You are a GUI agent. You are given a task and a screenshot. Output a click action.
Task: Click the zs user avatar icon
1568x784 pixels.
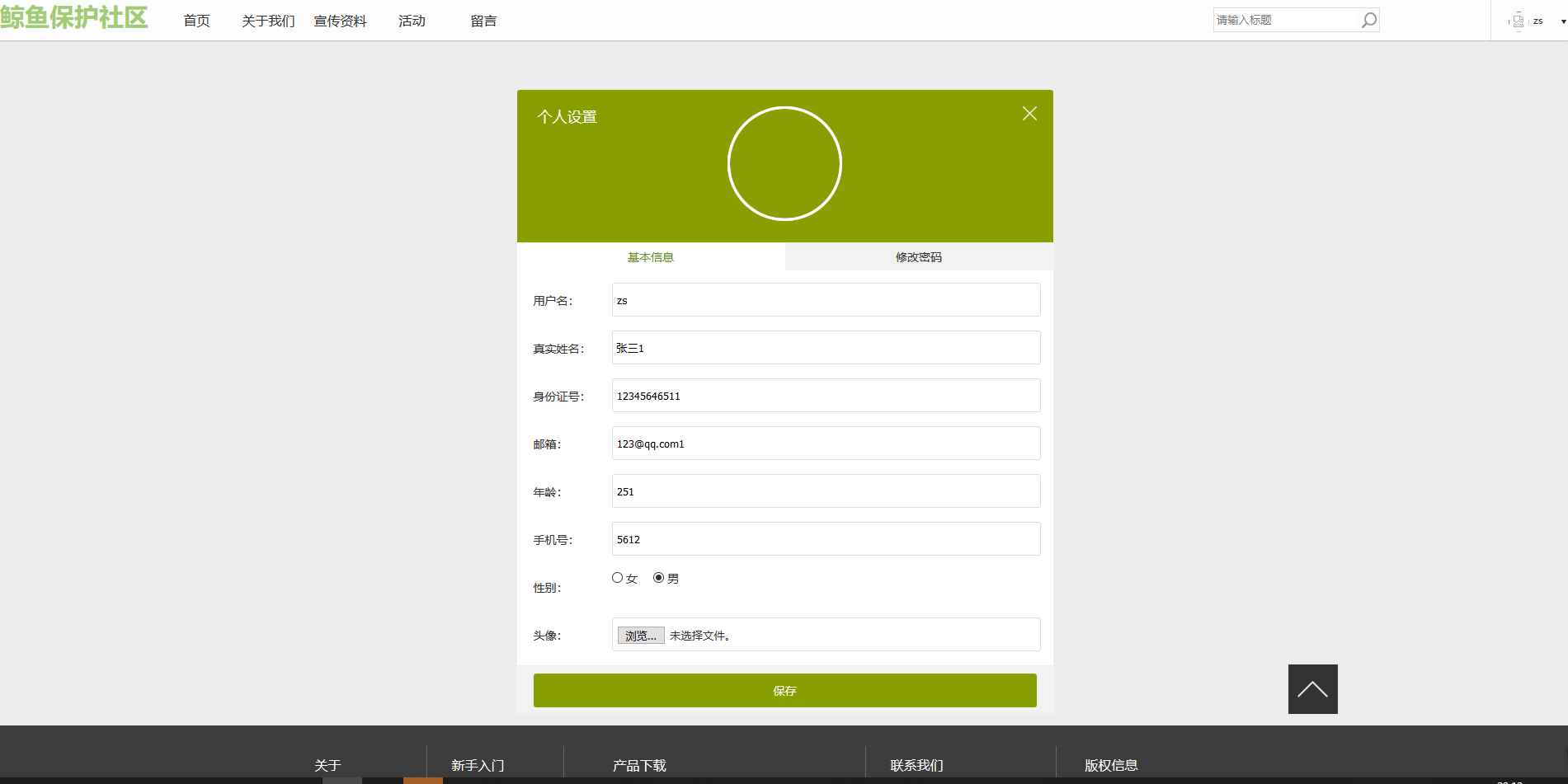[x=1518, y=21]
